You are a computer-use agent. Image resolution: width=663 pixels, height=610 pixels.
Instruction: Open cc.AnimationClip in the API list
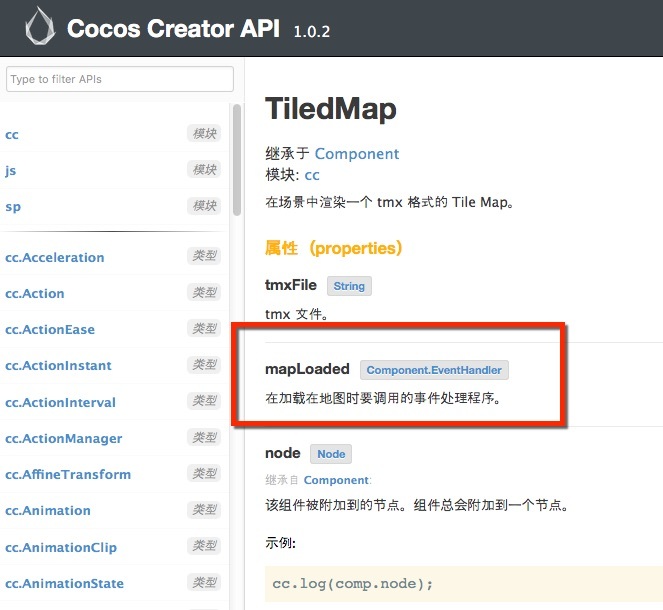(x=61, y=547)
